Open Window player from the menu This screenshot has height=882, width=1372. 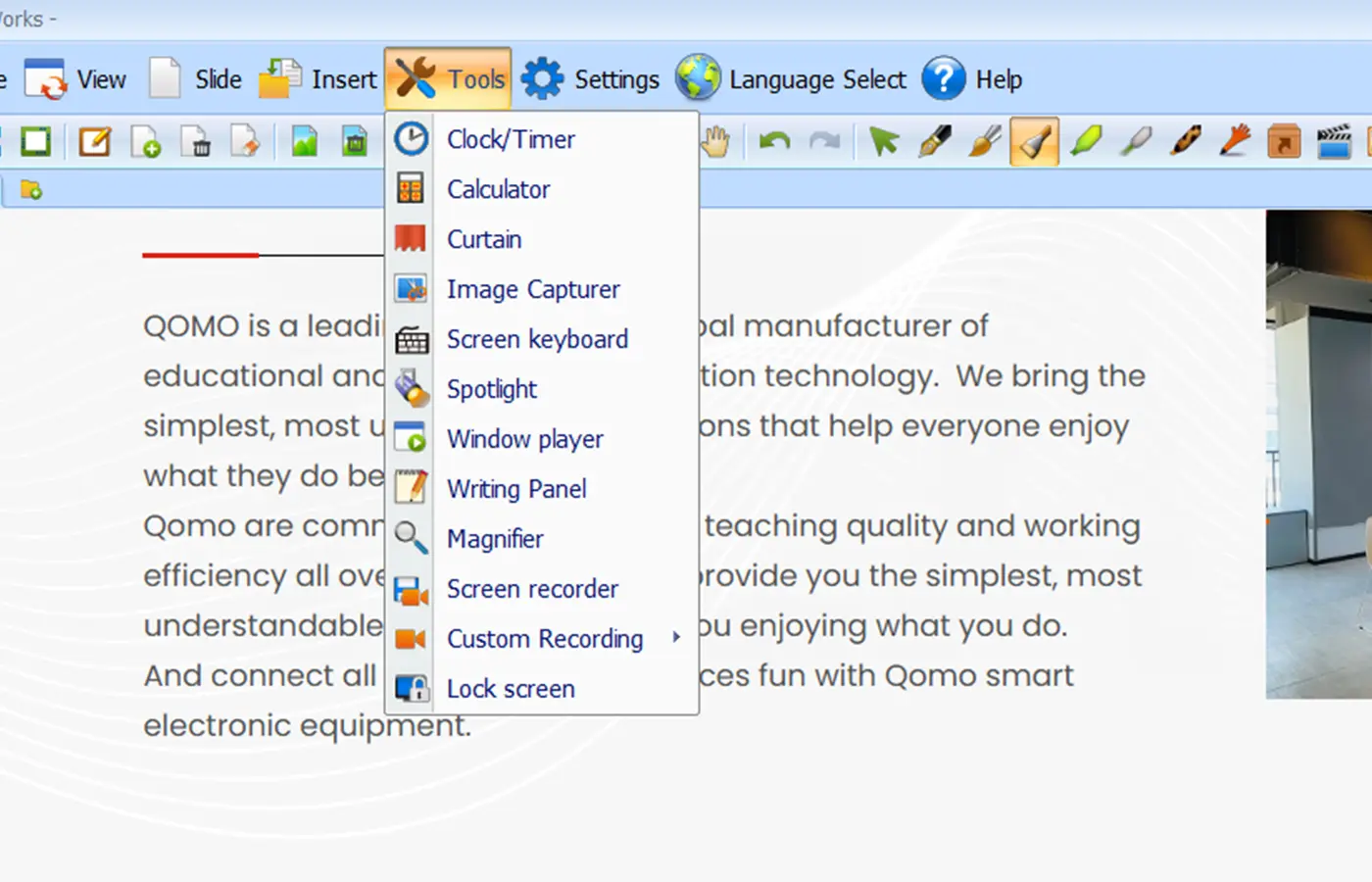pos(542,439)
